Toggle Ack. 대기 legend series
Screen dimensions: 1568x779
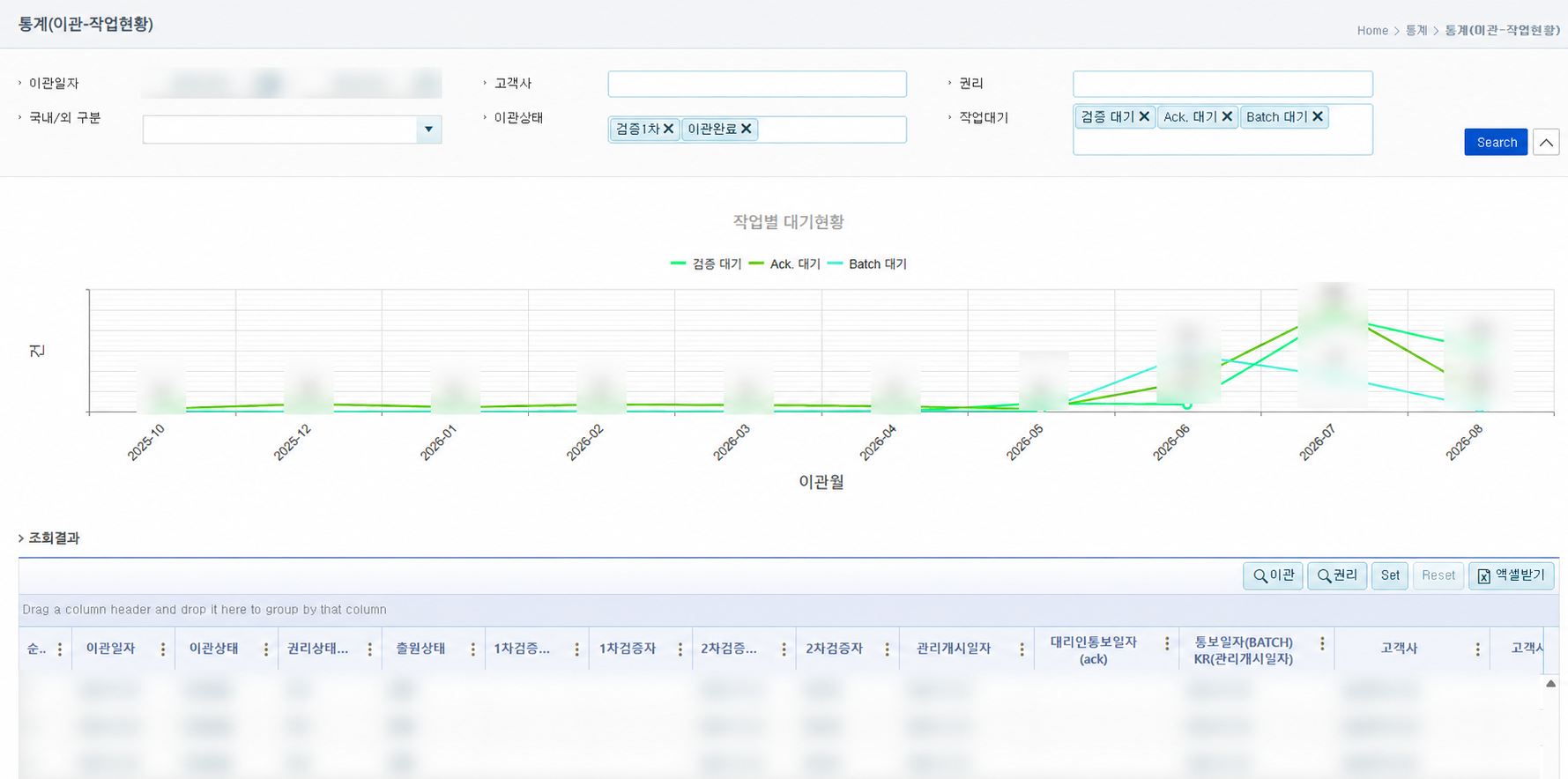[x=784, y=263]
